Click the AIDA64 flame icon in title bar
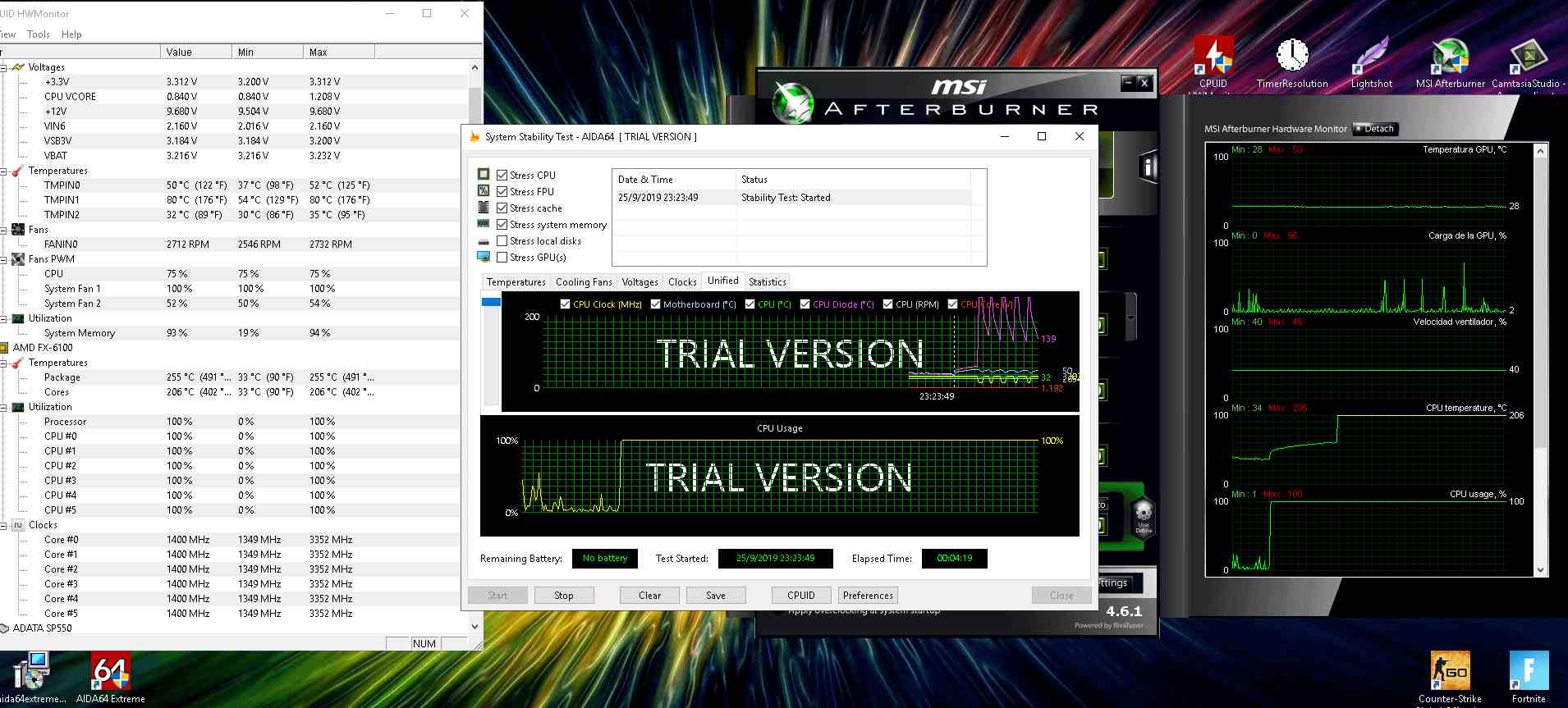The width and height of the screenshot is (1568, 708). click(x=474, y=136)
